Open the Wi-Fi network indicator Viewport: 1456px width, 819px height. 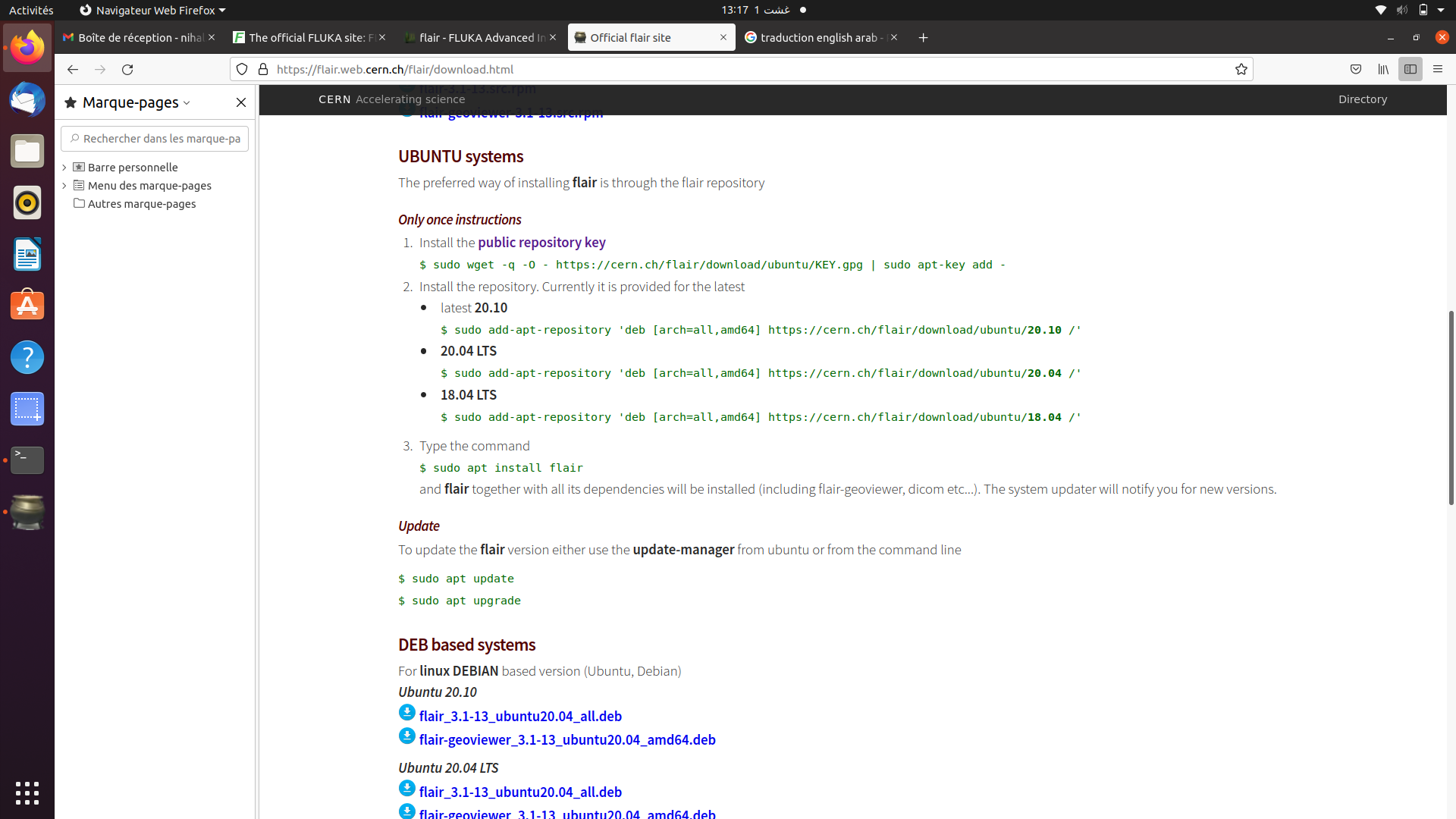(1380, 10)
